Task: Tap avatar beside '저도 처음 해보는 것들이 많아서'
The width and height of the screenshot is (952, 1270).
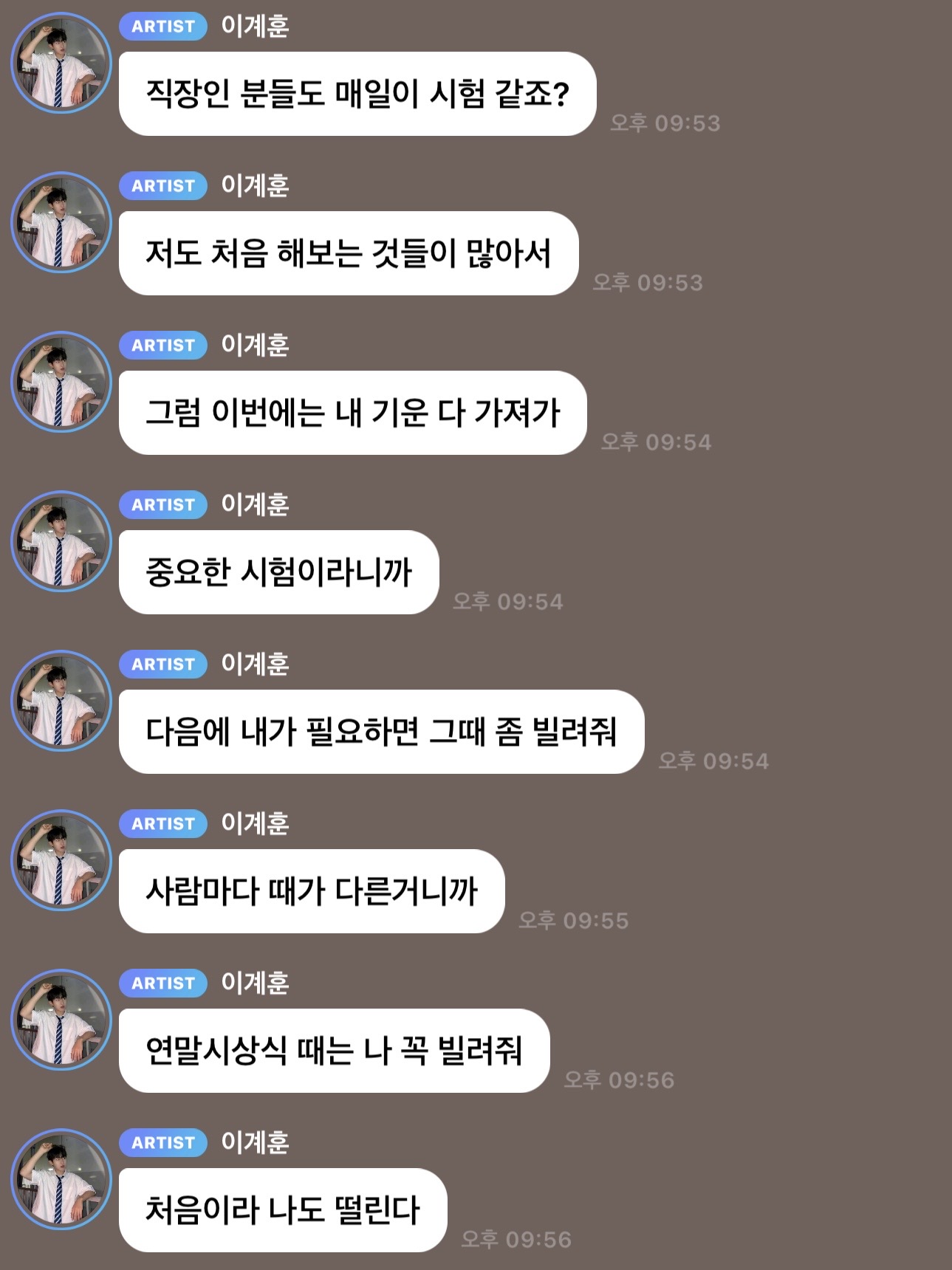Action: click(61, 222)
